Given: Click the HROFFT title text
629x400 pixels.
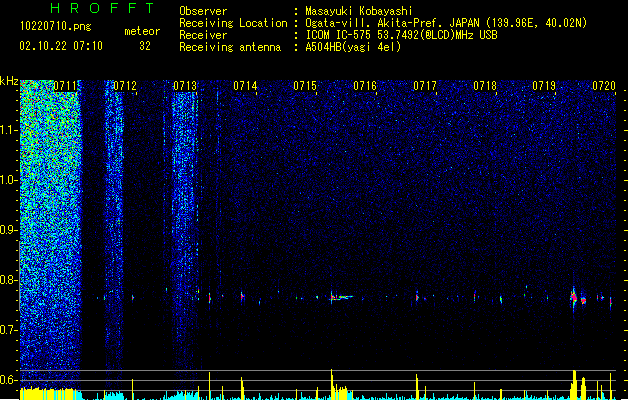Looking at the screenshot, I should point(102,8).
